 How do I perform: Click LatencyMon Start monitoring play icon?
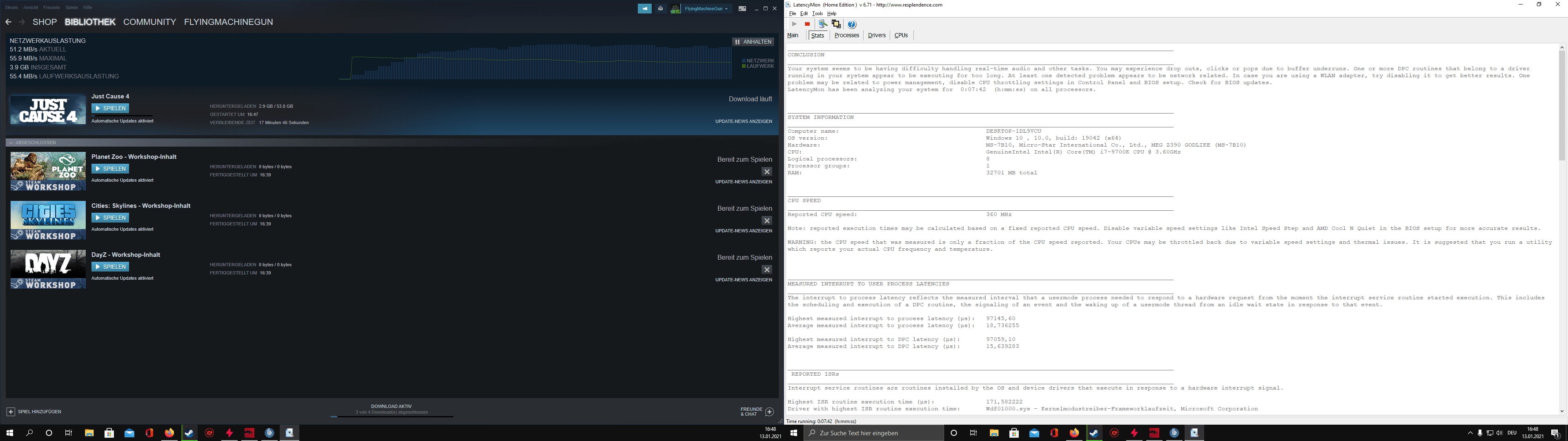[x=794, y=24]
